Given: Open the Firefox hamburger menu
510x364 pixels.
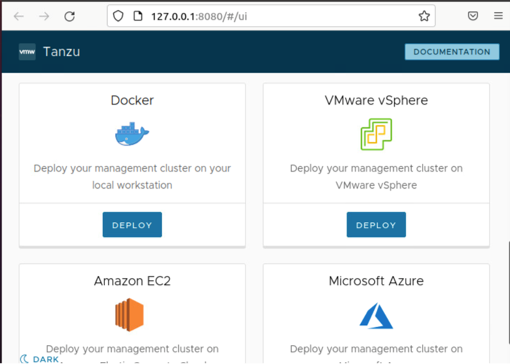Looking at the screenshot, I should [498, 16].
